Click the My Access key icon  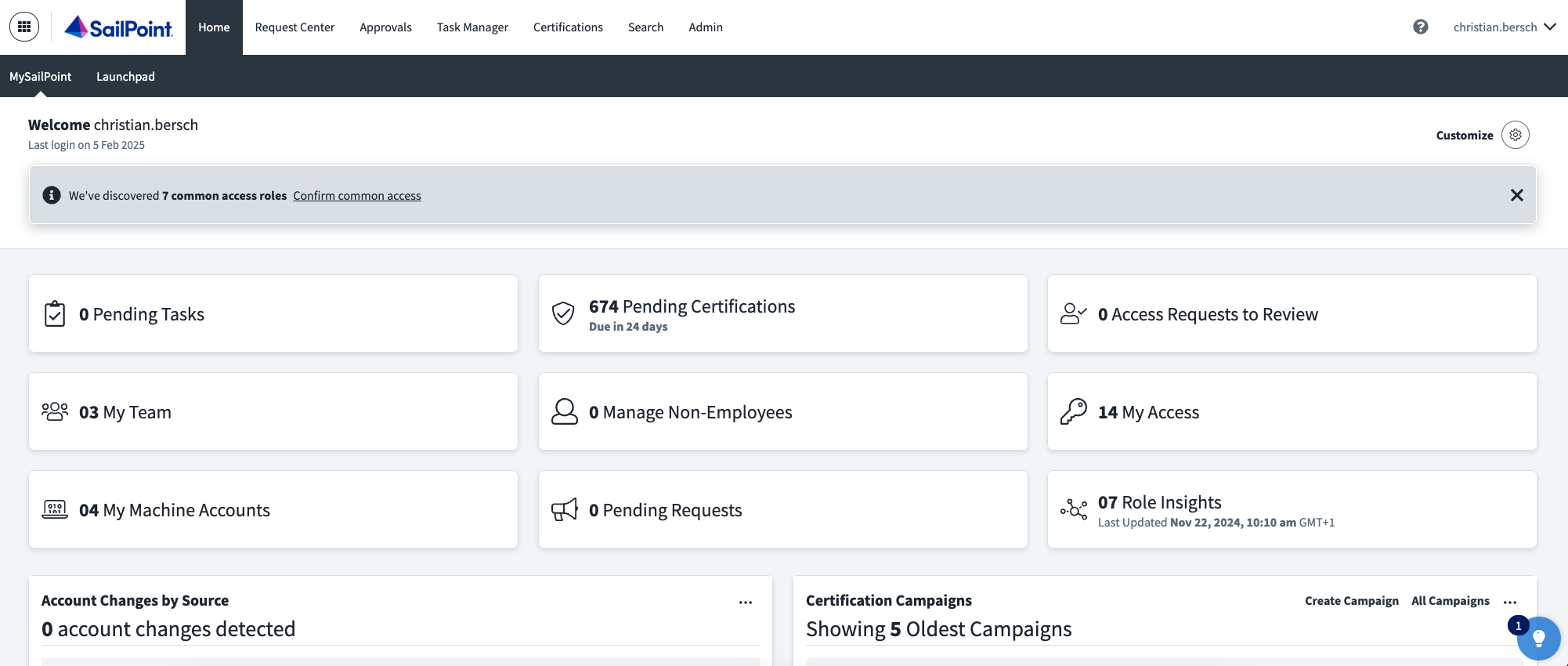1073,411
